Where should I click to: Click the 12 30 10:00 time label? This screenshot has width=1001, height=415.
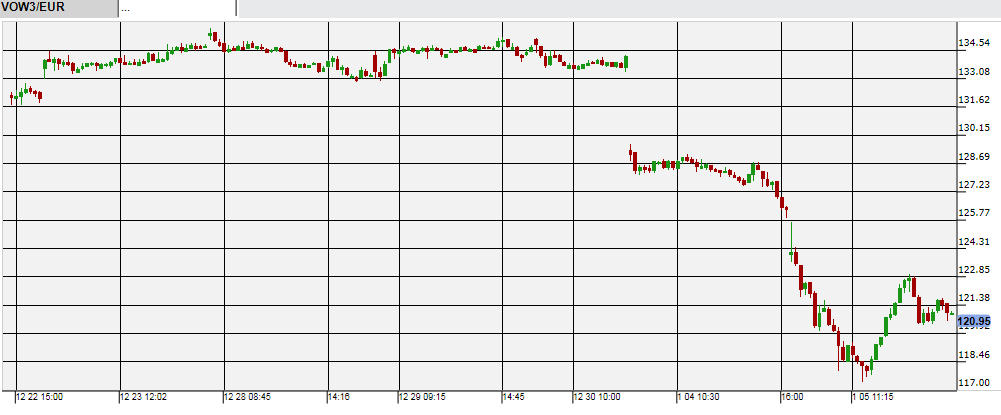(598, 397)
